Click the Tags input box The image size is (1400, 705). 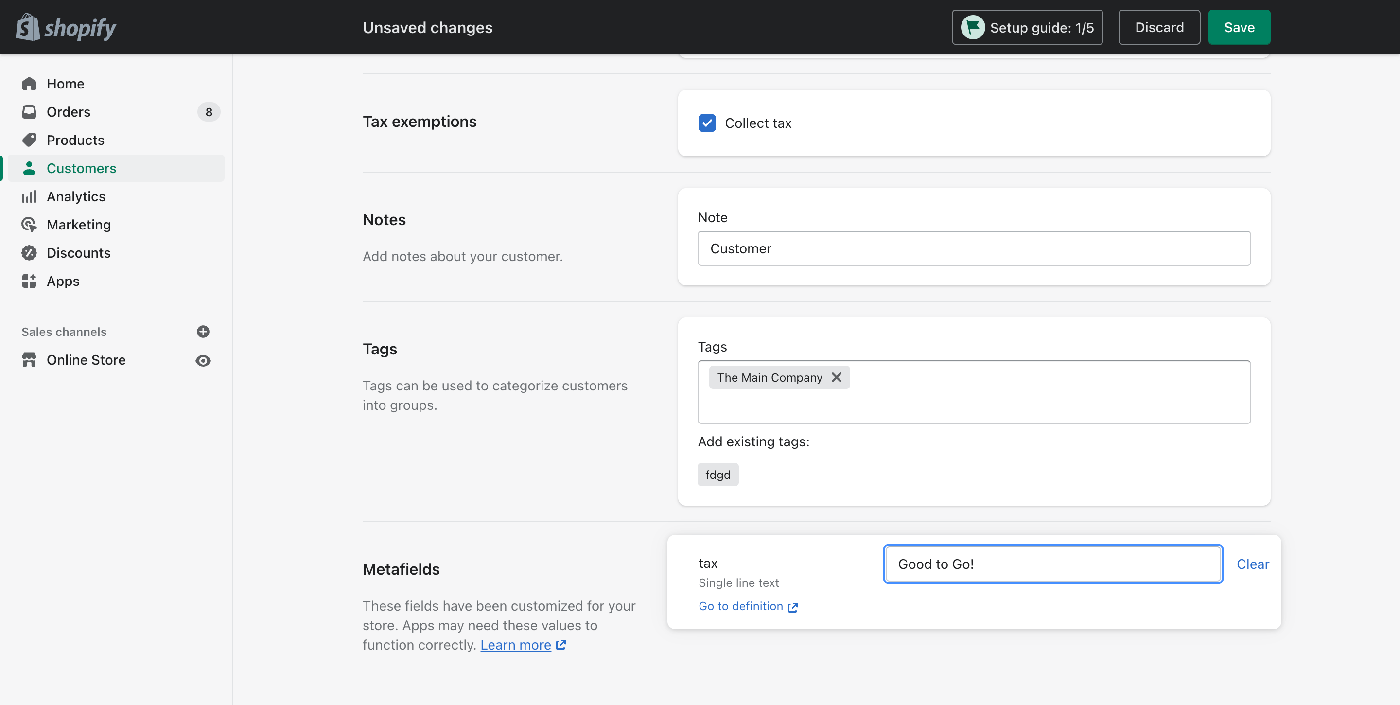974,392
